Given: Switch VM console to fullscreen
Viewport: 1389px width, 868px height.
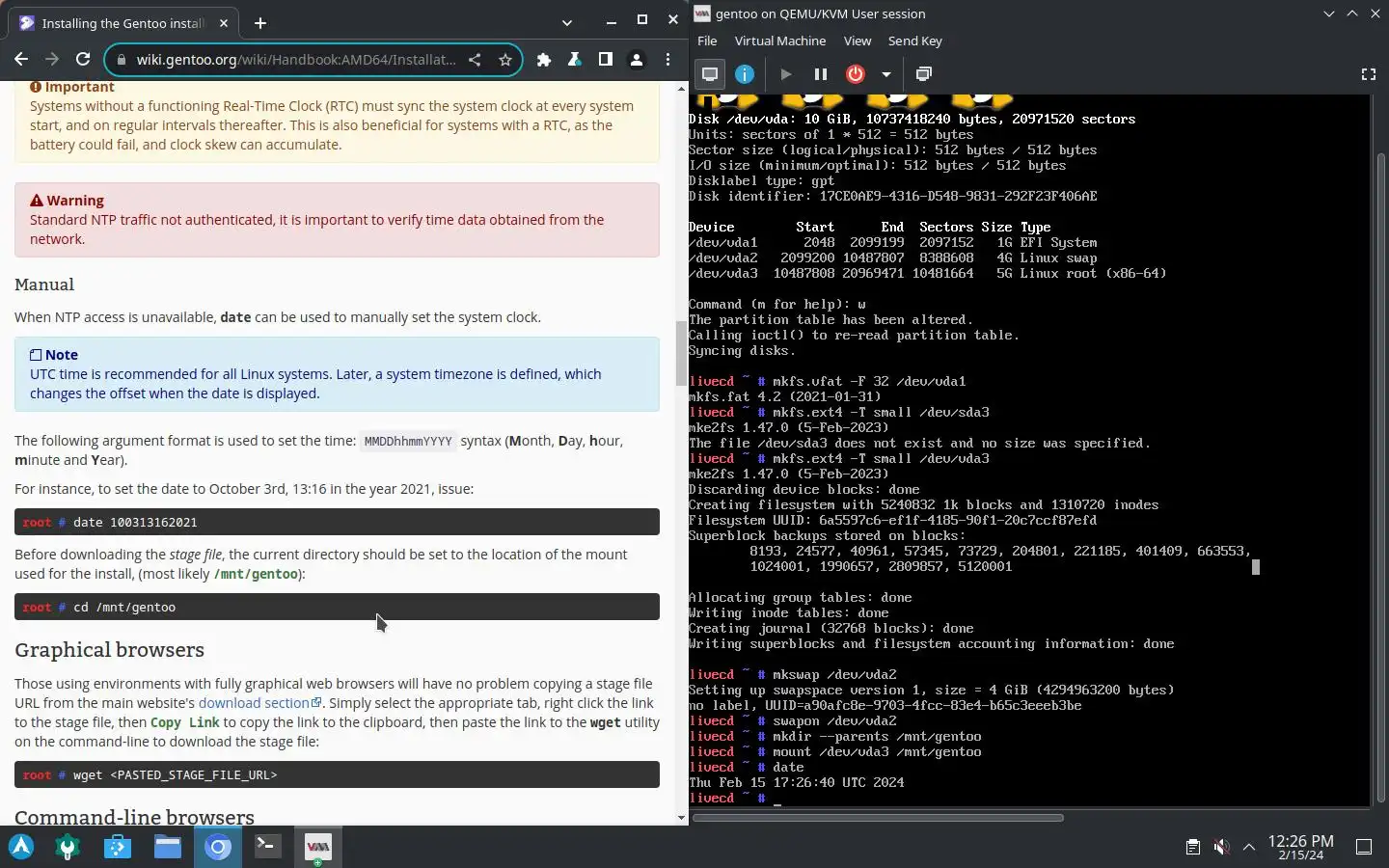Looking at the screenshot, I should pos(1368,74).
